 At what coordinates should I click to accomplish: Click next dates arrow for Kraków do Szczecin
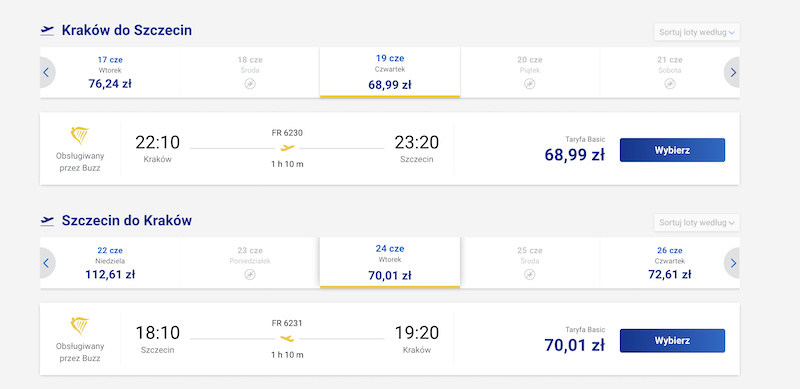(733, 72)
